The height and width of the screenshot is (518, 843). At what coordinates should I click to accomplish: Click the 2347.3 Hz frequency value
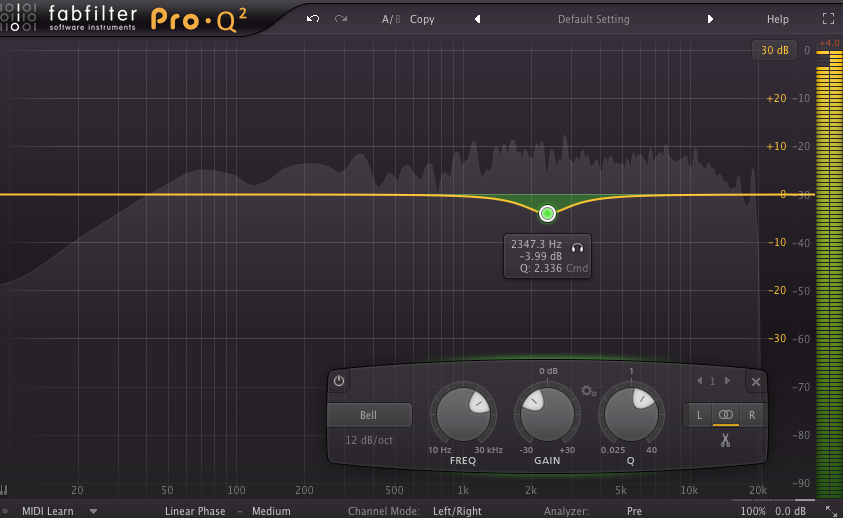point(536,244)
